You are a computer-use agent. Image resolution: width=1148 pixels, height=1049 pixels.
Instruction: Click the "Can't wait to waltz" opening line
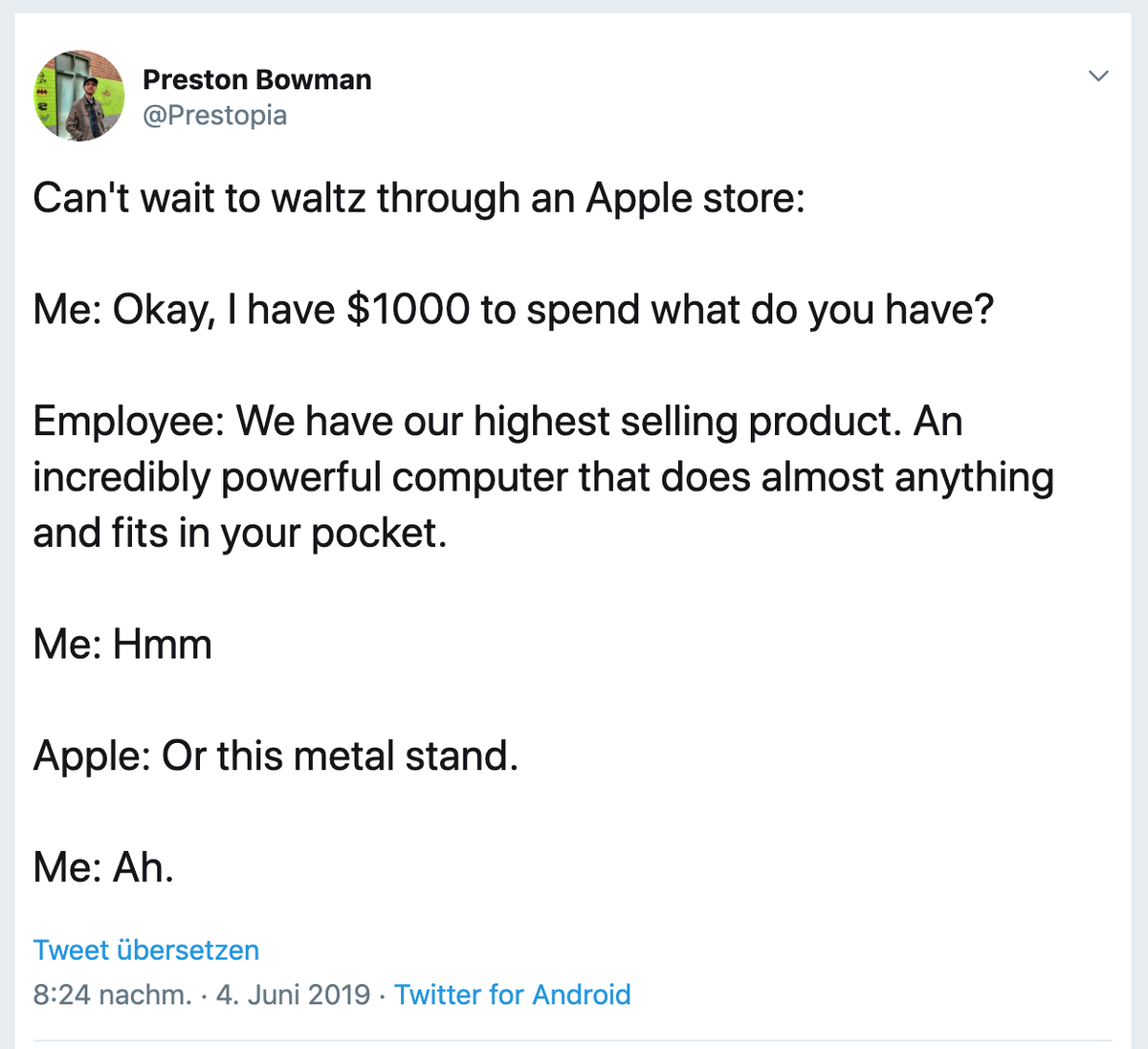[419, 199]
